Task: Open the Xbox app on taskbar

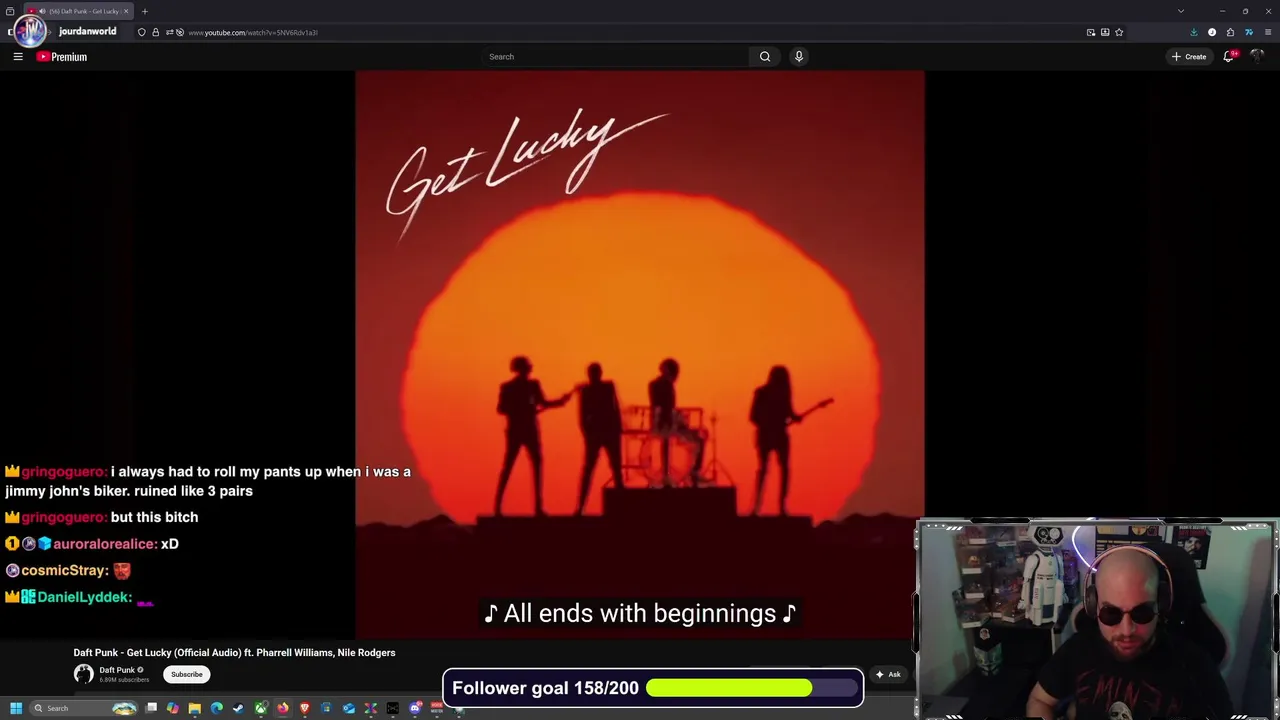Action: 261,708
